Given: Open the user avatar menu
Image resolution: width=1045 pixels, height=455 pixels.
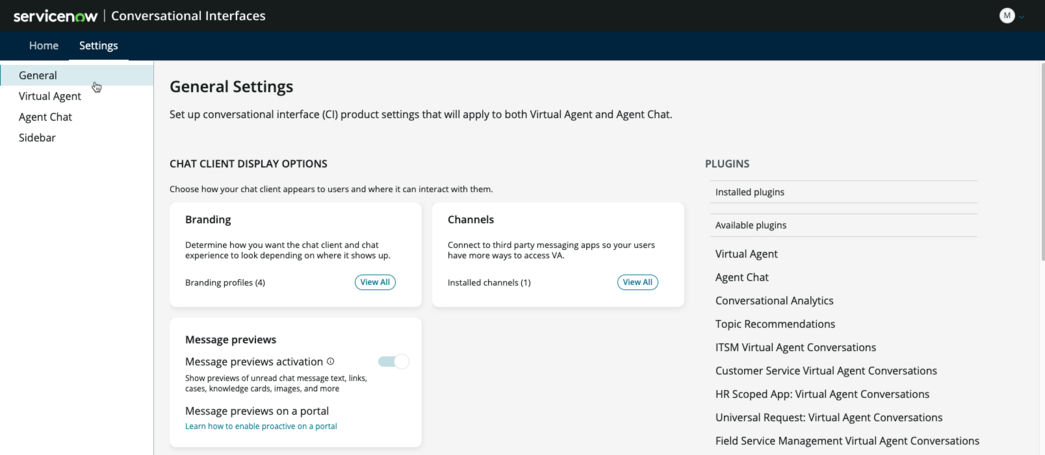Looking at the screenshot, I should tap(1006, 15).
